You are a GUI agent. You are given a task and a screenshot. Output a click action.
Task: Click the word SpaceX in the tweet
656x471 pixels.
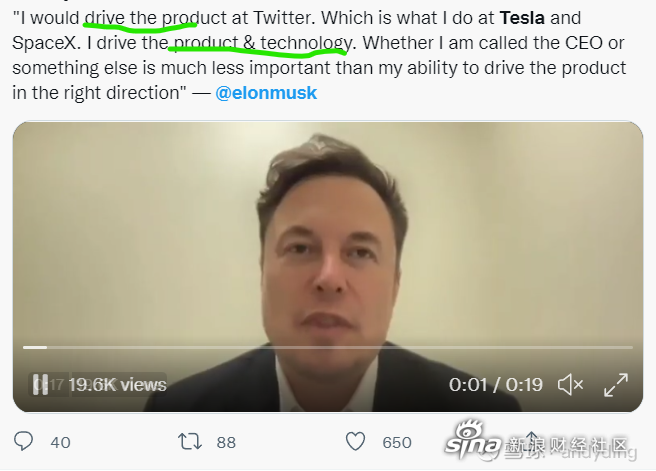(x=46, y=43)
